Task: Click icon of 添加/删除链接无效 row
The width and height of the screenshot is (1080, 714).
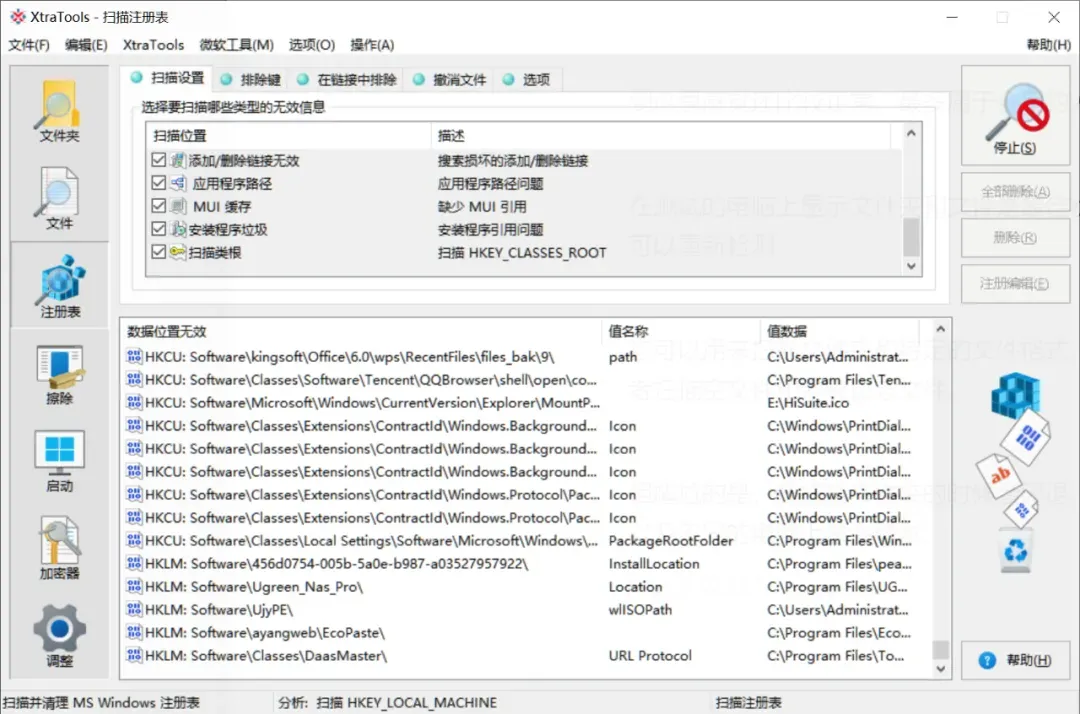Action: (178, 160)
